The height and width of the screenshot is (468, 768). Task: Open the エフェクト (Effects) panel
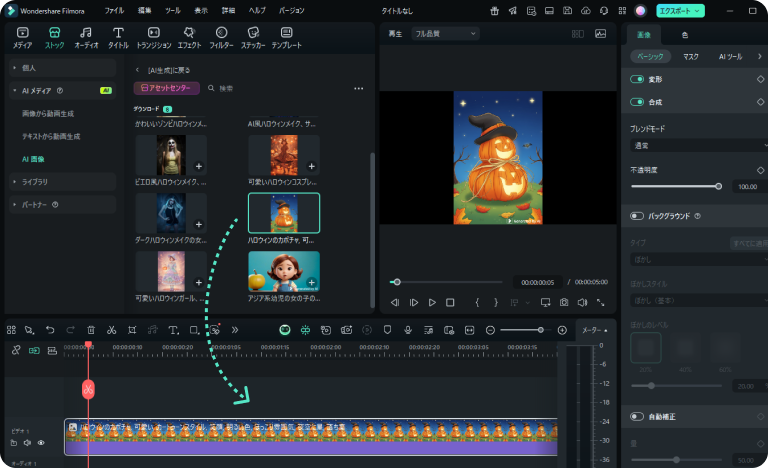point(189,37)
